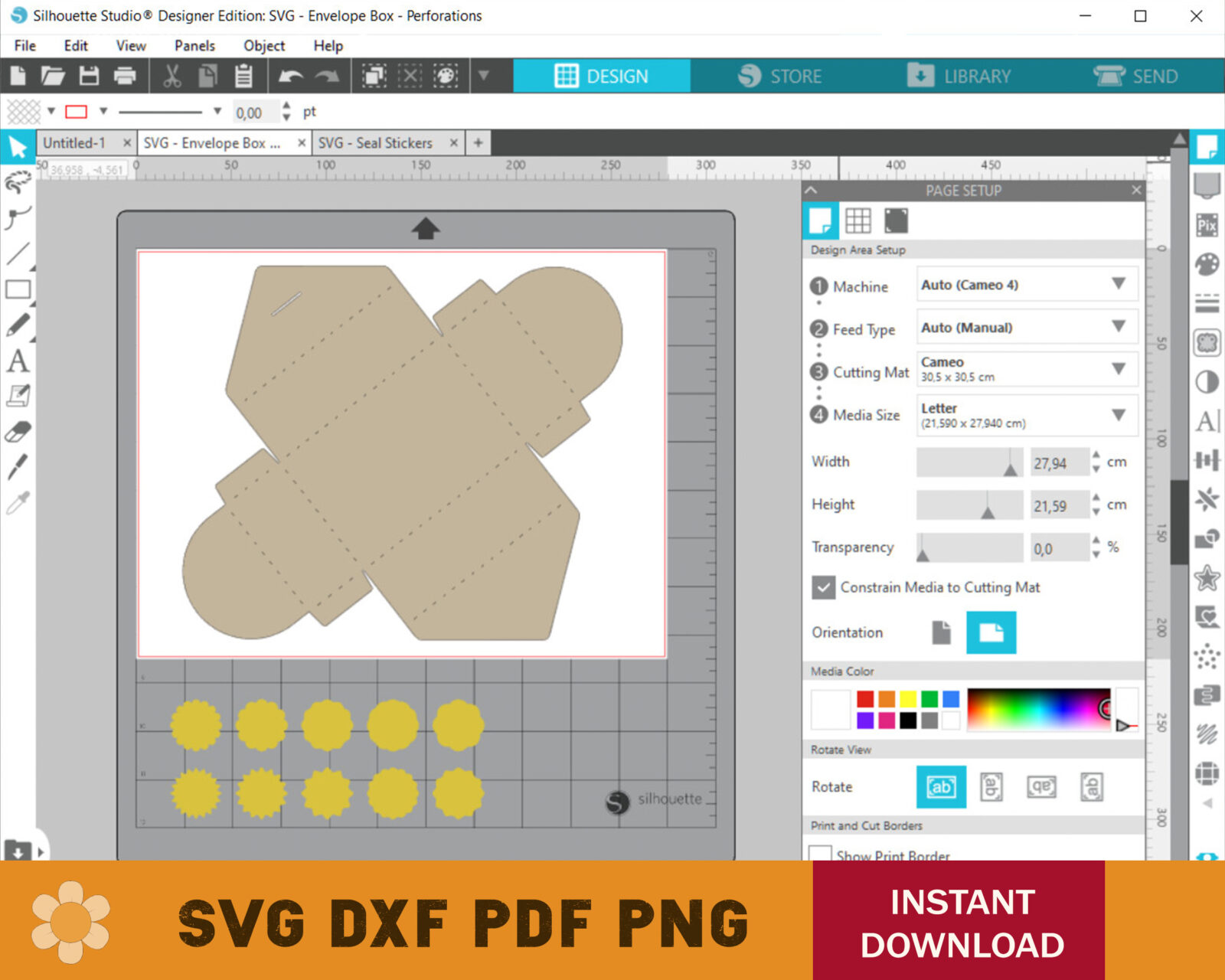Expand the toolbar overflow dropdown arrow
This screenshot has height=980, width=1225.
[x=484, y=76]
